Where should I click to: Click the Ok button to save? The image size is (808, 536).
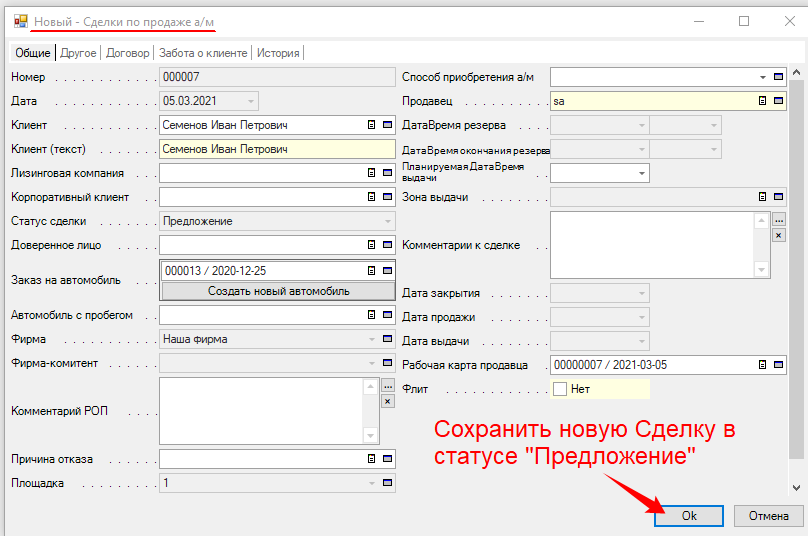click(x=689, y=515)
